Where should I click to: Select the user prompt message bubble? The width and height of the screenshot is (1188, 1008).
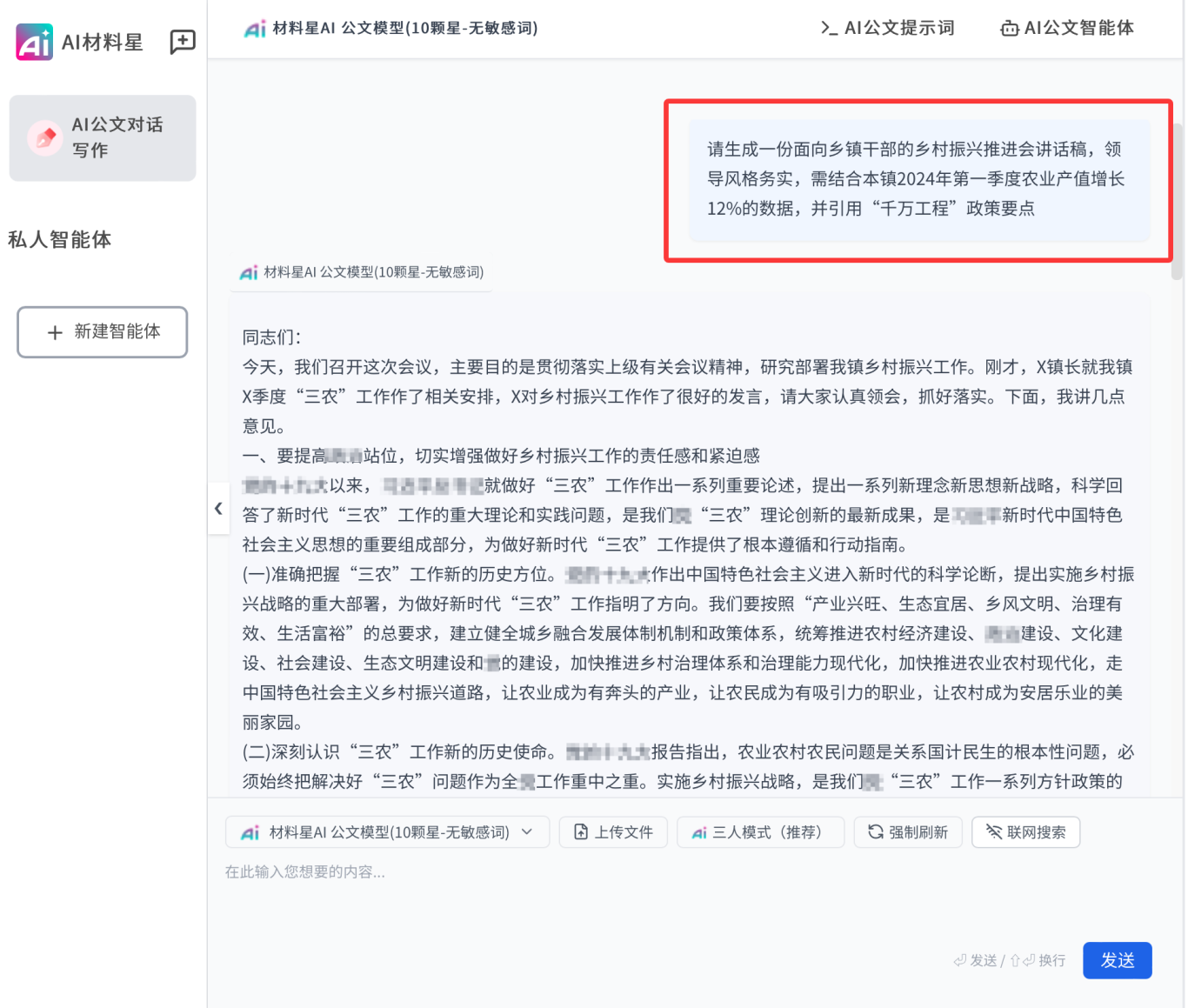pyautogui.click(x=918, y=179)
